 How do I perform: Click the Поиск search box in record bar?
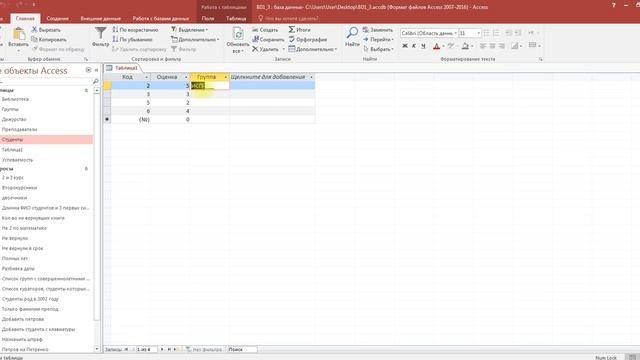[242, 349]
